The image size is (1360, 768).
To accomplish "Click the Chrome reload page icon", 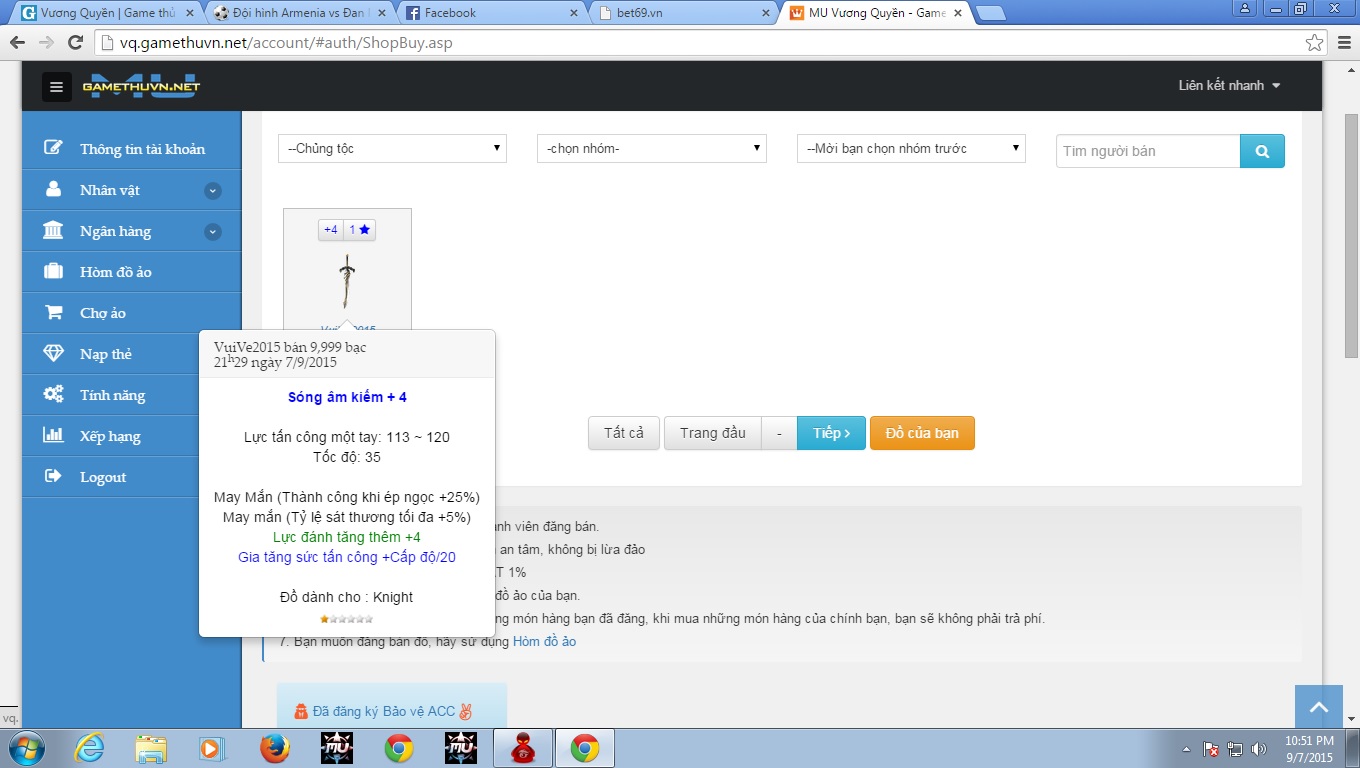I will [x=75, y=43].
